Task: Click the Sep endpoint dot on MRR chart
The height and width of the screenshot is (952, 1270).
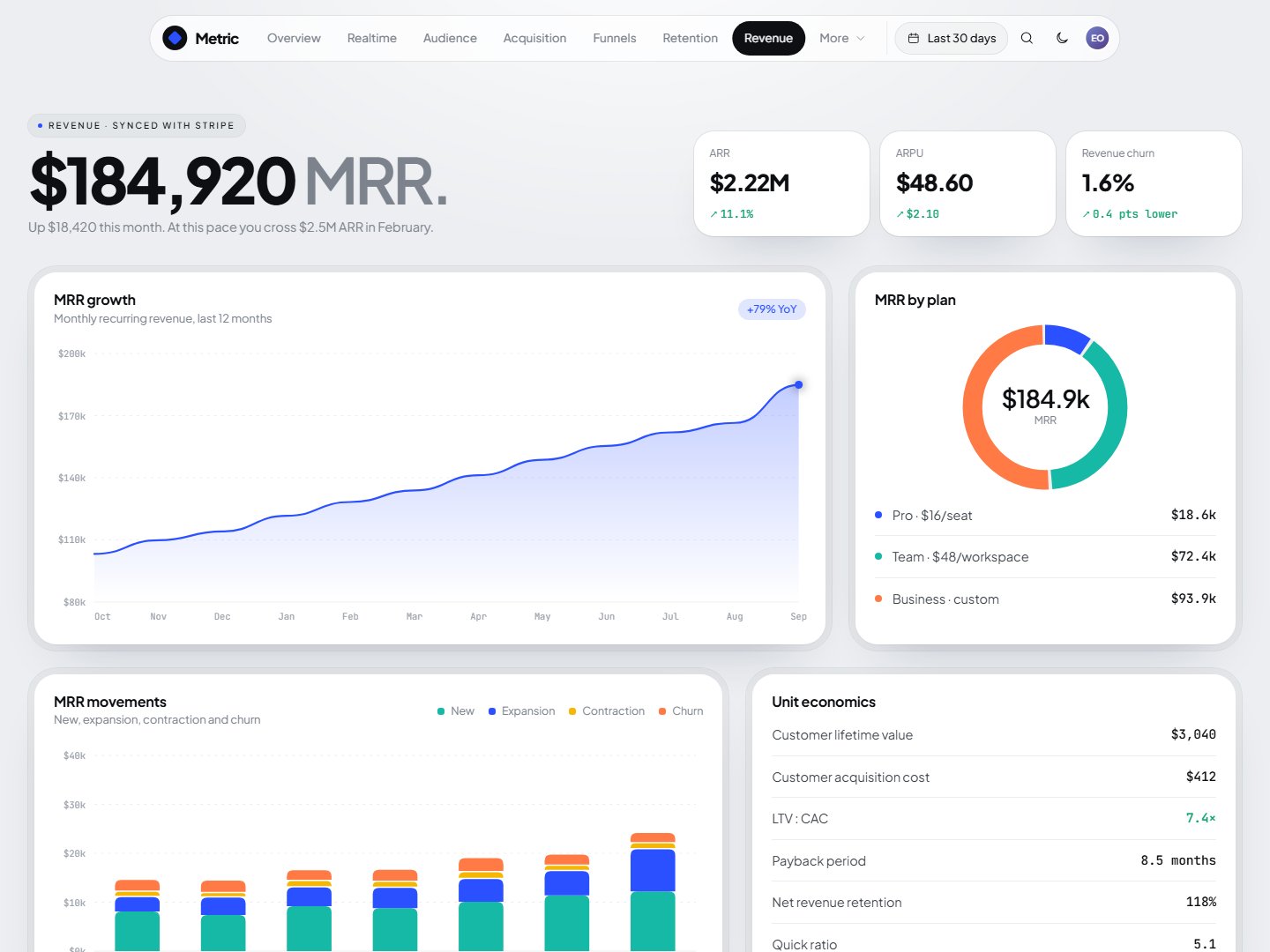Action: (798, 384)
